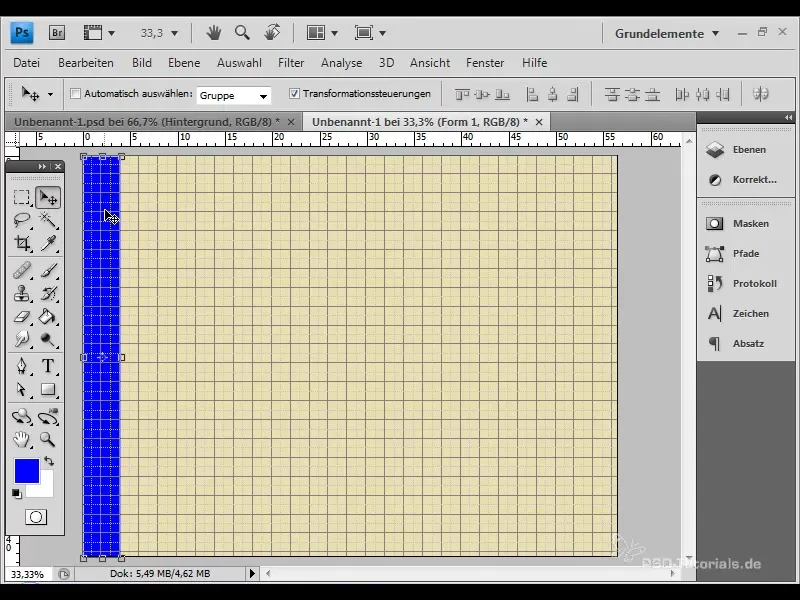Select the Brush tool
This screenshot has height=600, width=800.
(48, 271)
